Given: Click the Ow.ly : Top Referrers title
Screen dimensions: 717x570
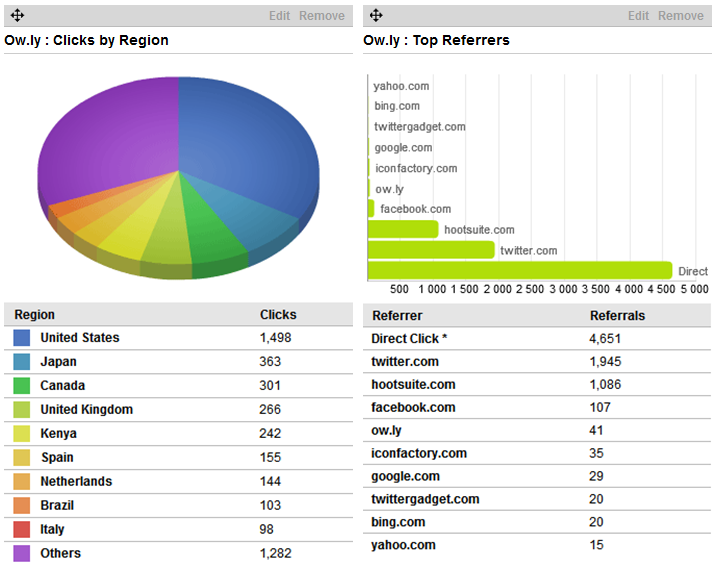Looking at the screenshot, I should (x=436, y=40).
